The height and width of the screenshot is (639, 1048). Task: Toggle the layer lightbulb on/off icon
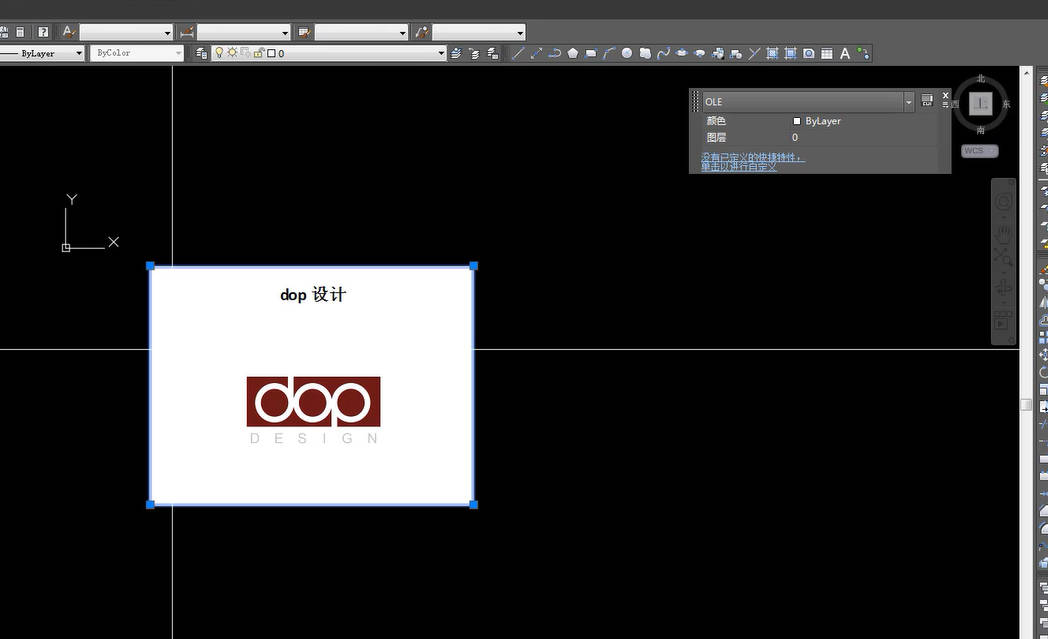pos(219,52)
